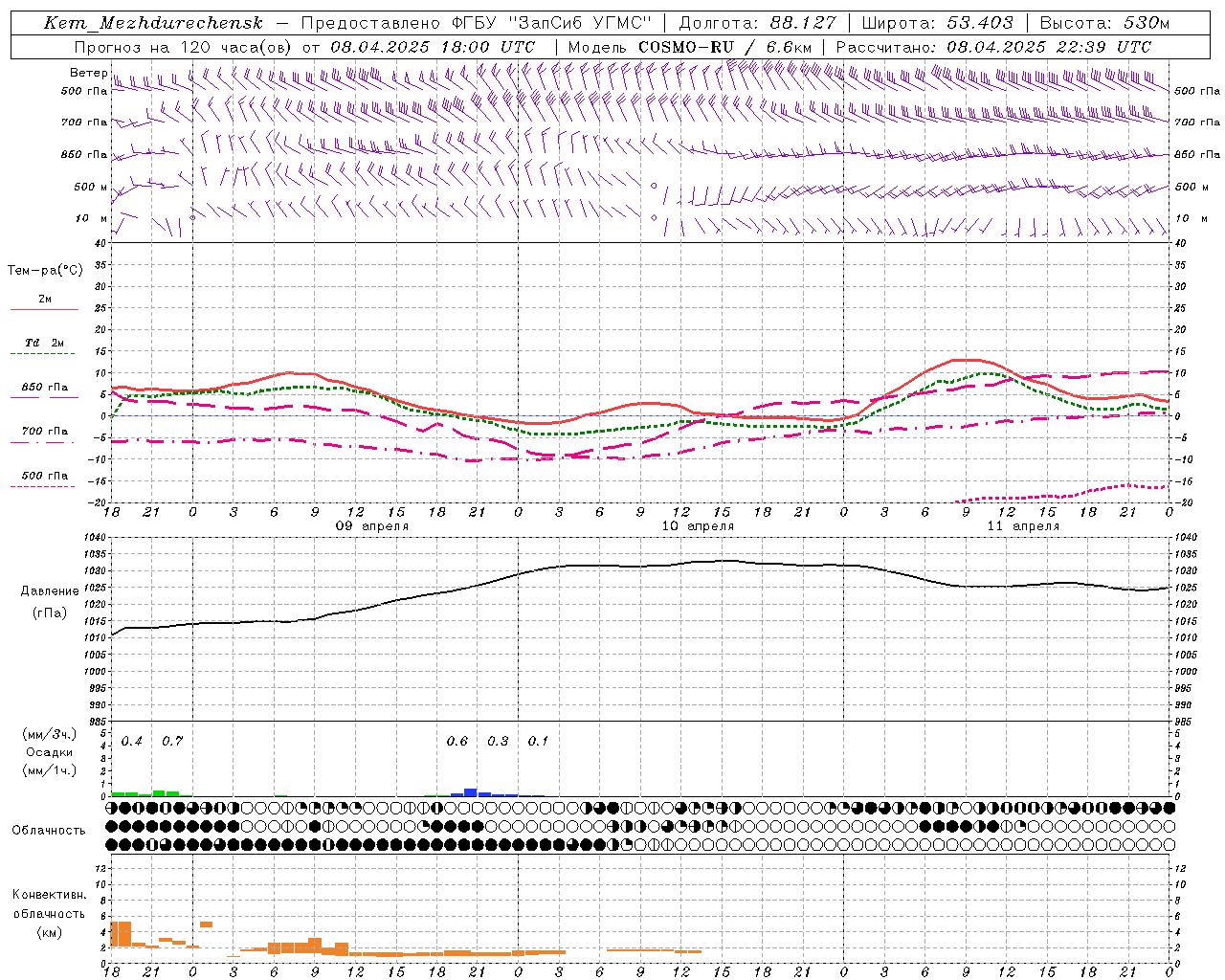Click the 0.1 precipitation amount
The width and height of the screenshot is (1225, 980).
(x=538, y=741)
